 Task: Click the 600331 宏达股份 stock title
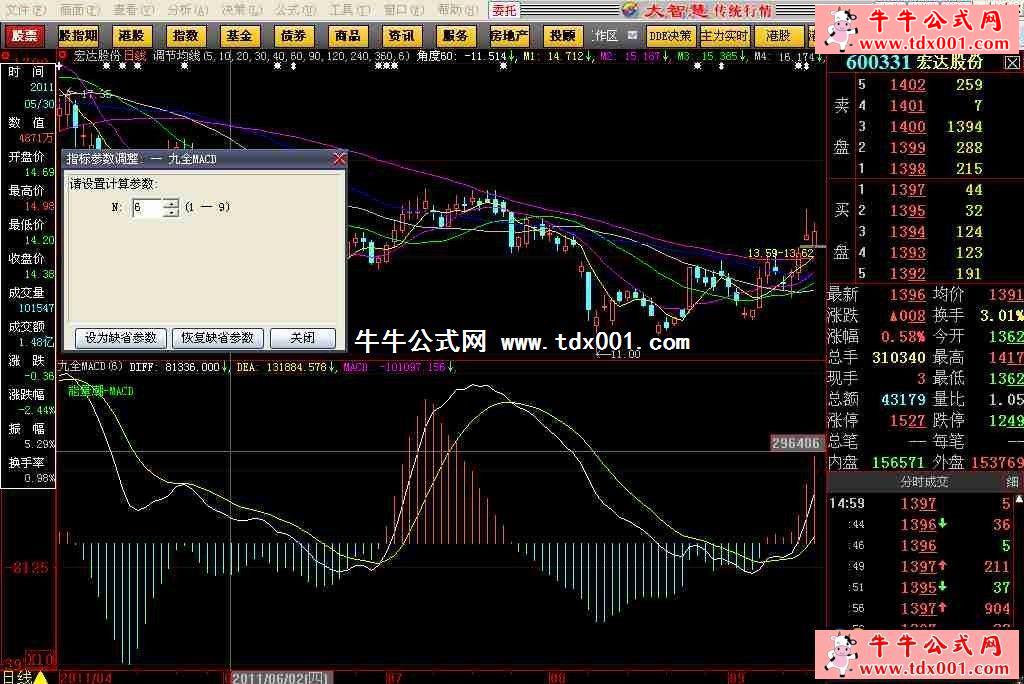point(914,63)
